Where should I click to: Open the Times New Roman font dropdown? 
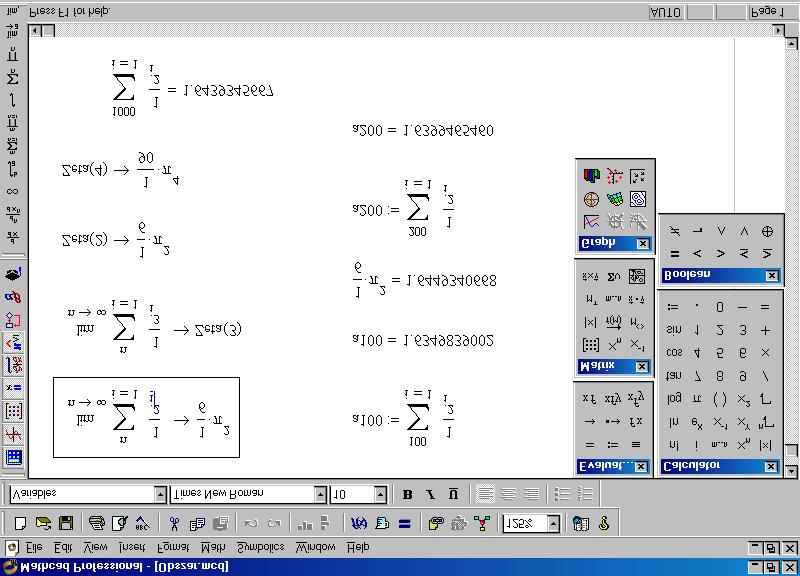coord(320,494)
